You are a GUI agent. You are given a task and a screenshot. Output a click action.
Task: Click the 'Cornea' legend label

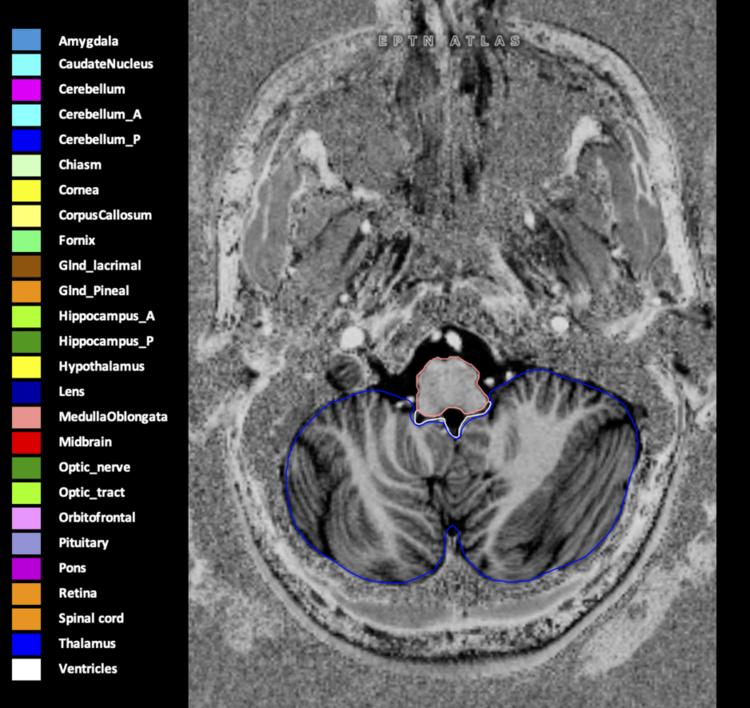(x=78, y=190)
